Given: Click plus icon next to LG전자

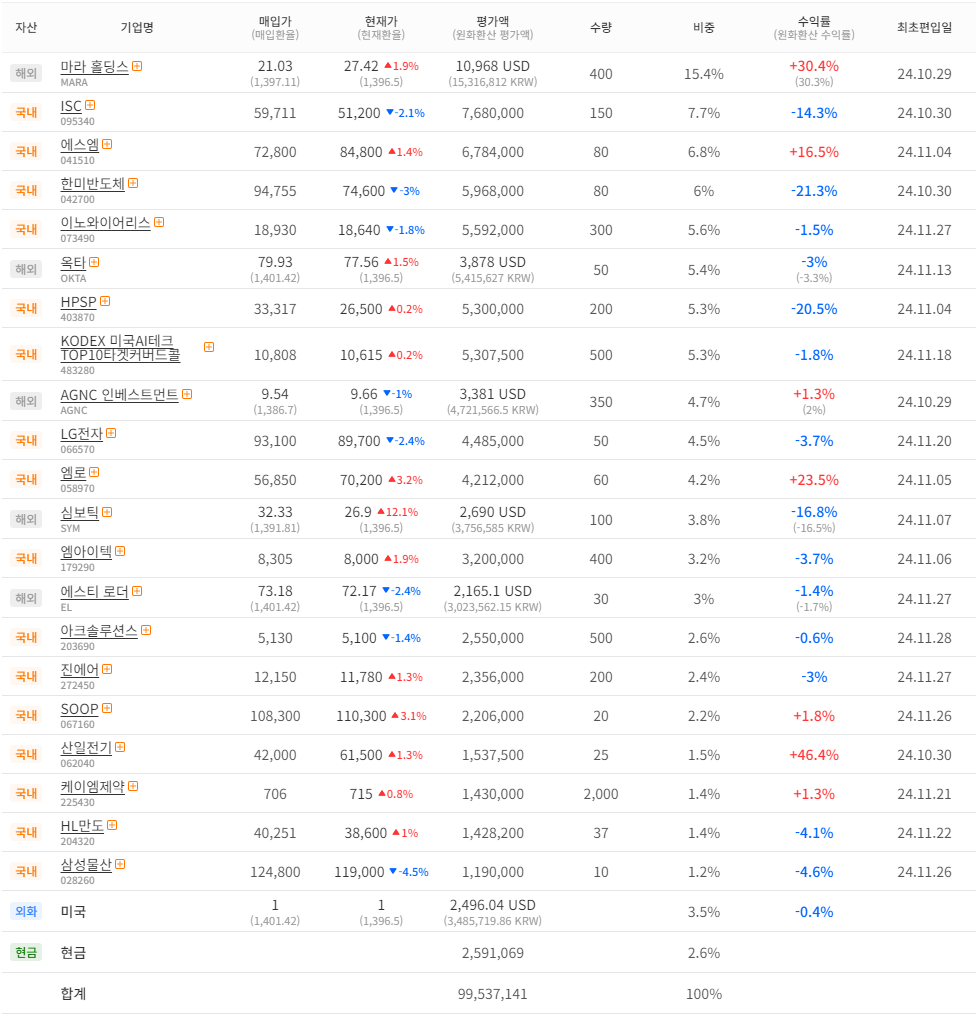Looking at the screenshot, I should [x=111, y=433].
